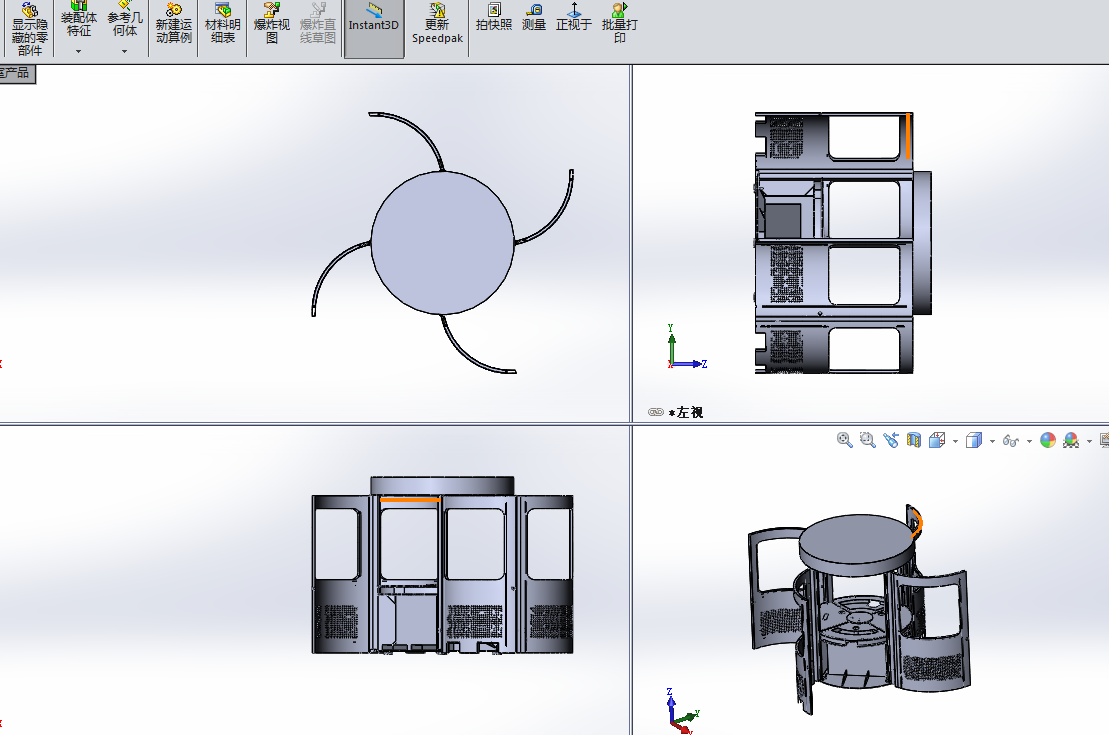
Task: Click Zoom to Area icon
Action: pyautogui.click(x=867, y=440)
